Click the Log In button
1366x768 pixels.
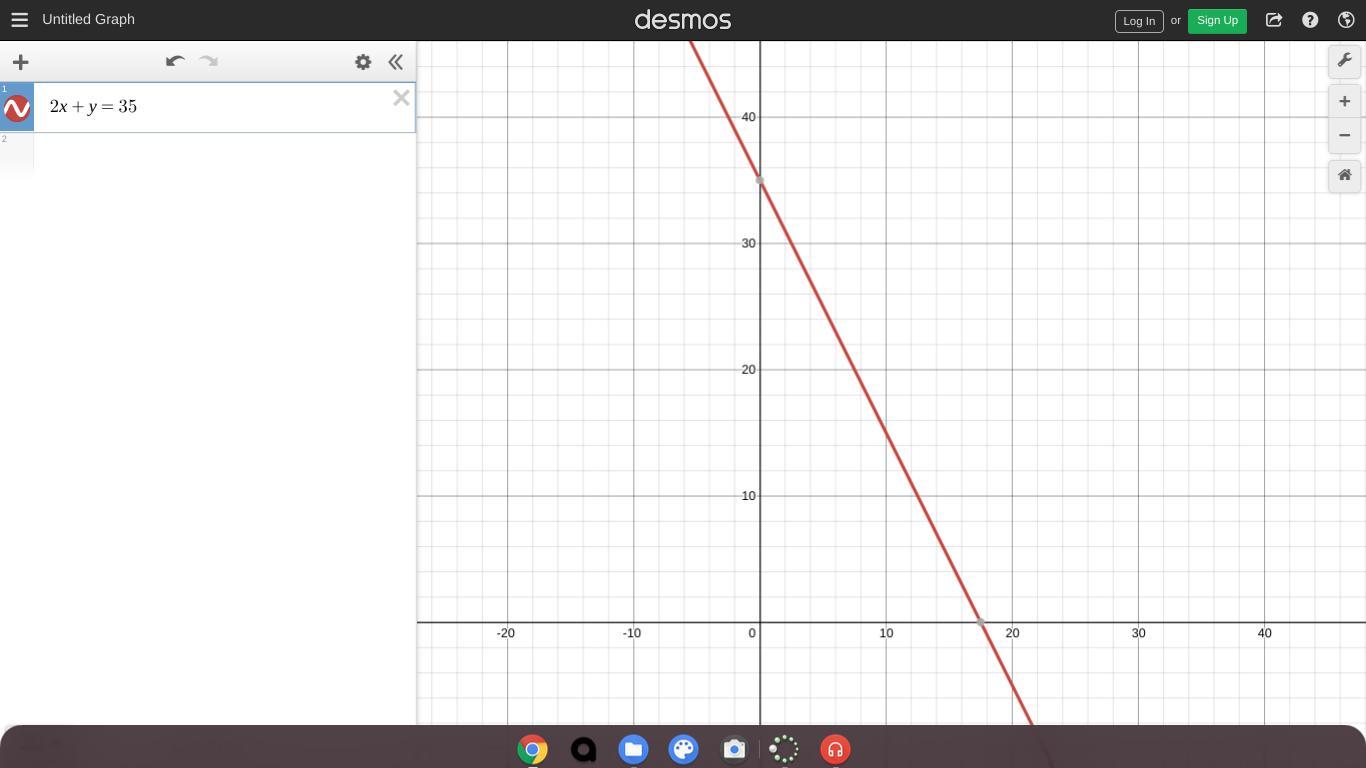coord(1139,20)
